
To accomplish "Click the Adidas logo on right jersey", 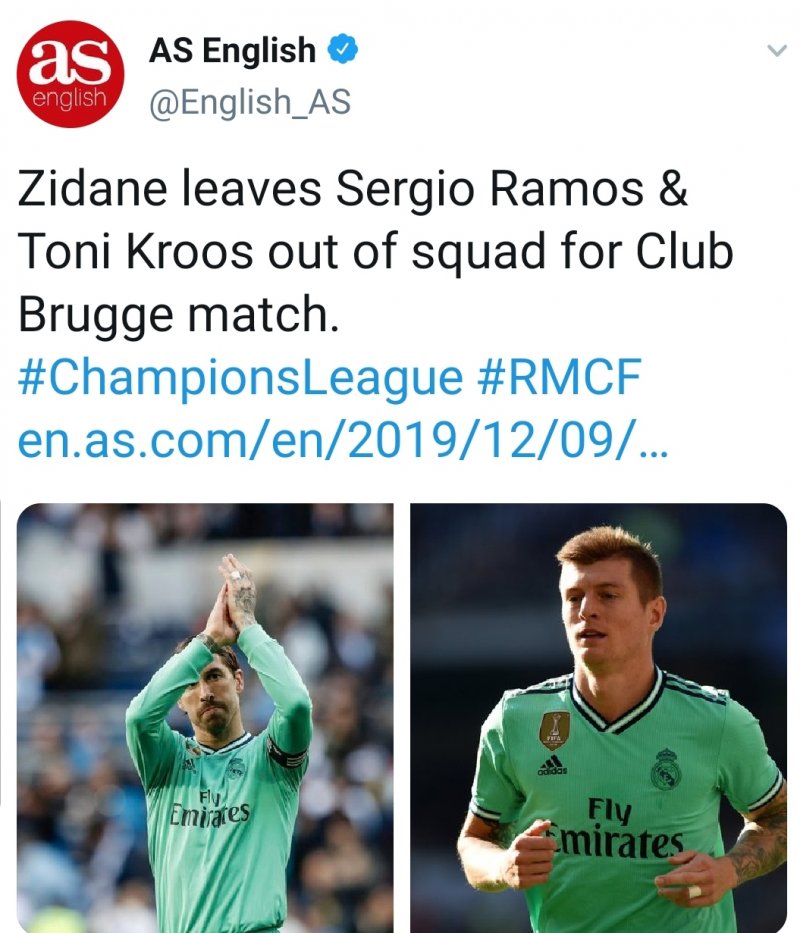I will [x=551, y=766].
